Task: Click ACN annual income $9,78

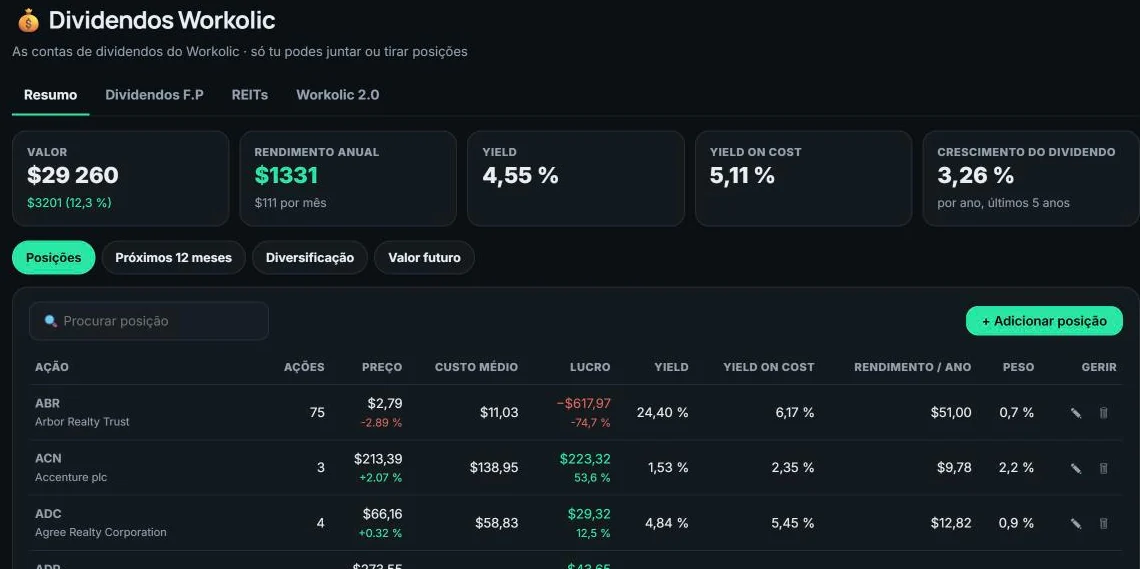Action: 954,468
